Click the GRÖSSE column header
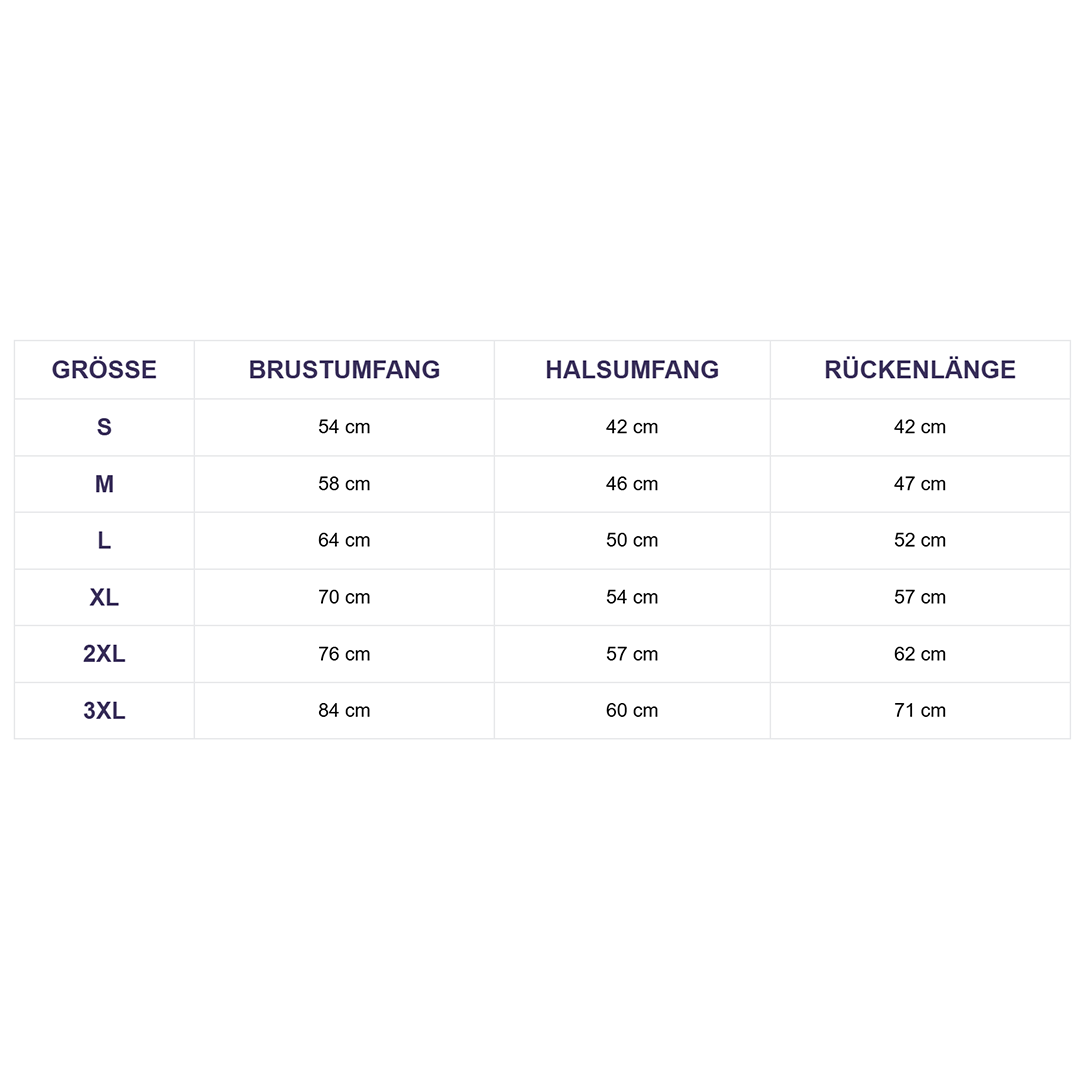 coord(104,370)
